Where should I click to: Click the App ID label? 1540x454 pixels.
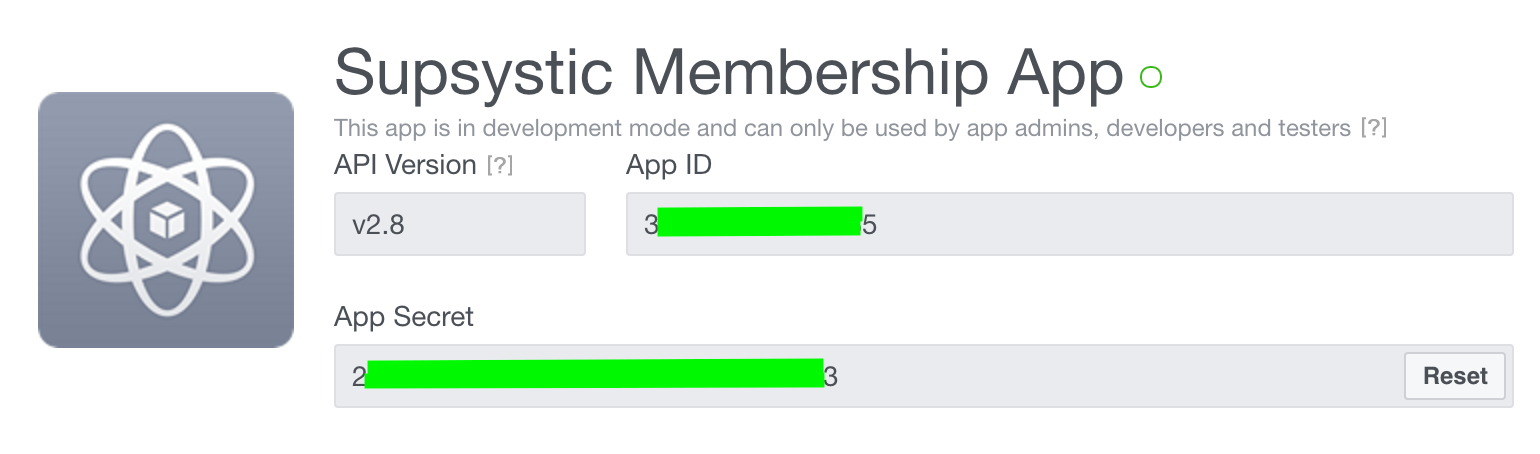pyautogui.click(x=669, y=165)
